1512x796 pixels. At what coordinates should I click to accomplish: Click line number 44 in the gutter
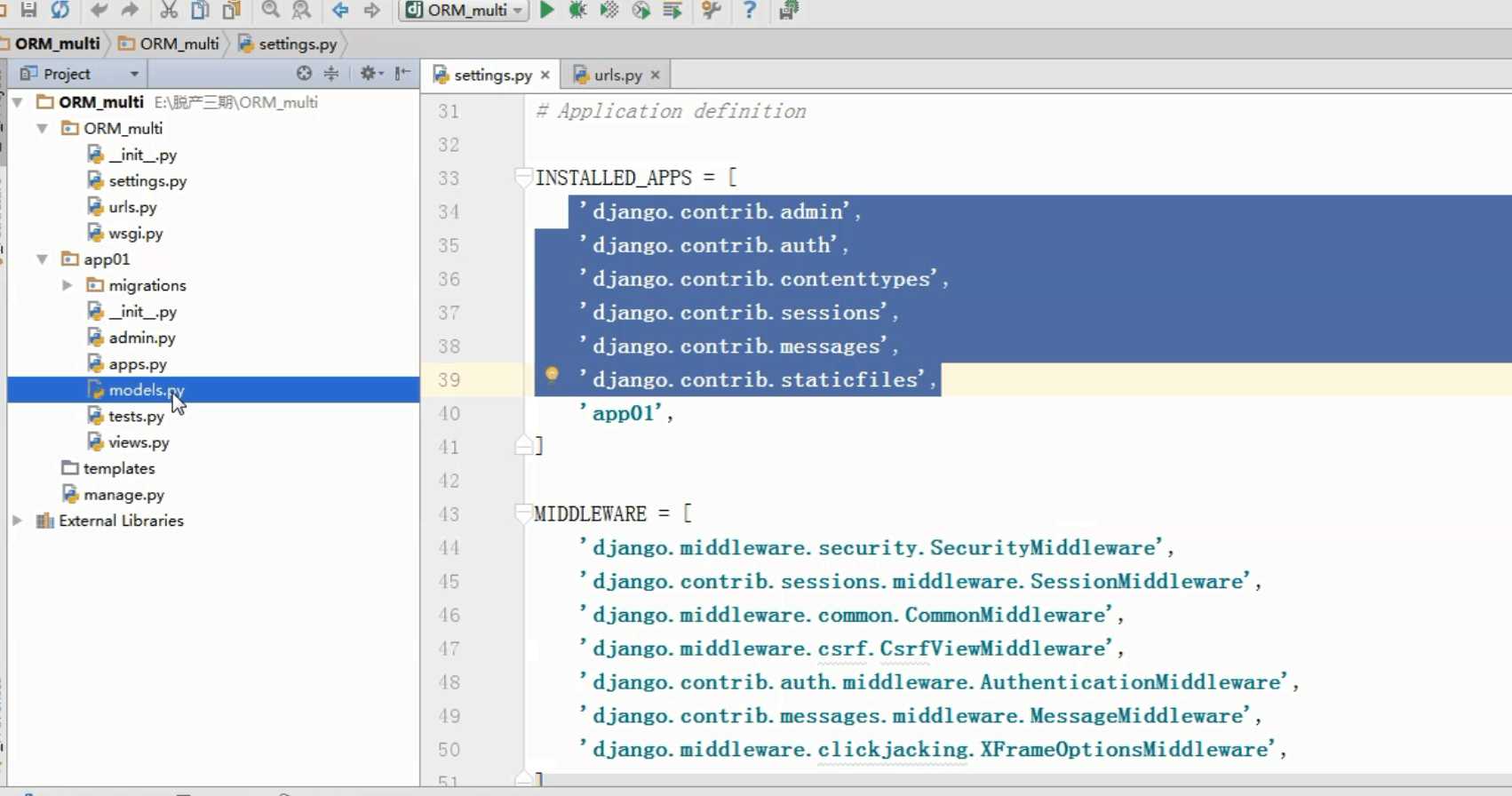(449, 548)
